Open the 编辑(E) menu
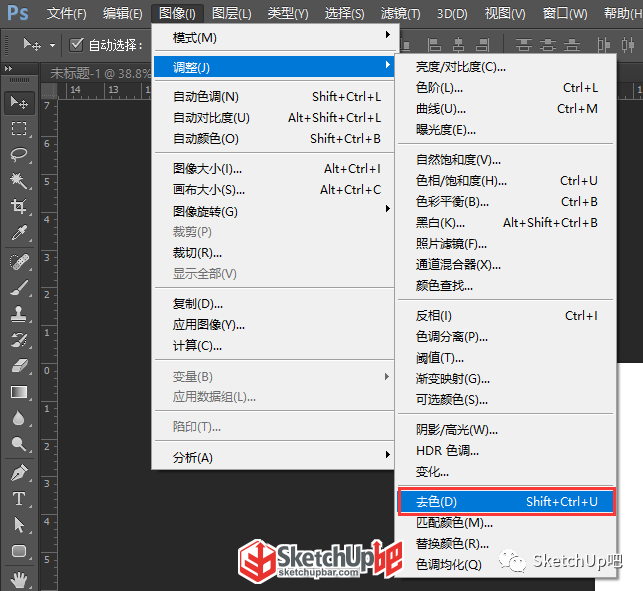This screenshot has height=591, width=643. (123, 14)
